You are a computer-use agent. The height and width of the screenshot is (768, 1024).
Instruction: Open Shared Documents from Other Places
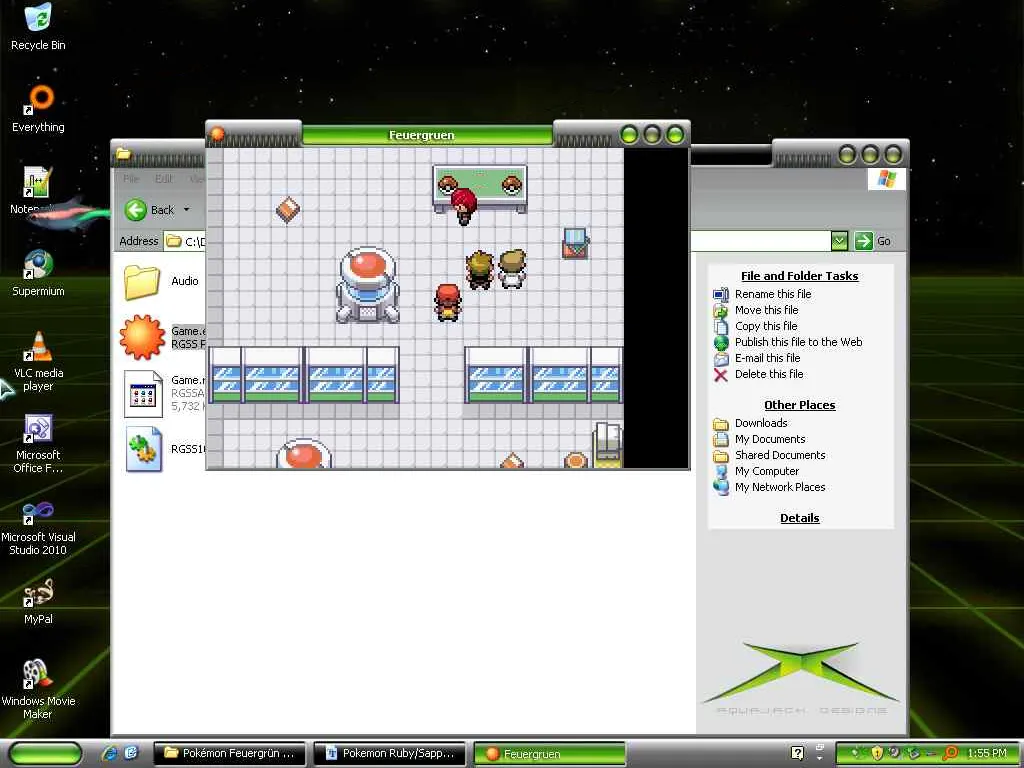[x=780, y=455]
